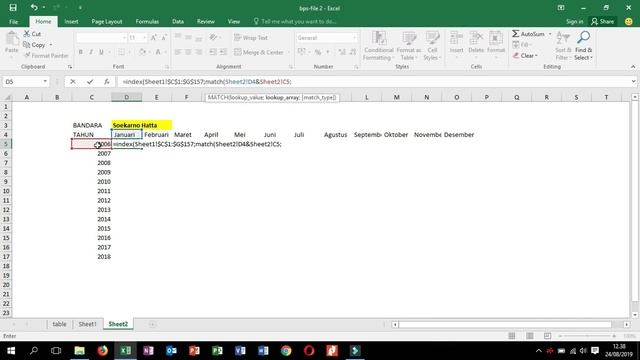Viewport: 640px width, 360px height.
Task: Open Clipboard group dialog launcher
Action: (x=70, y=67)
